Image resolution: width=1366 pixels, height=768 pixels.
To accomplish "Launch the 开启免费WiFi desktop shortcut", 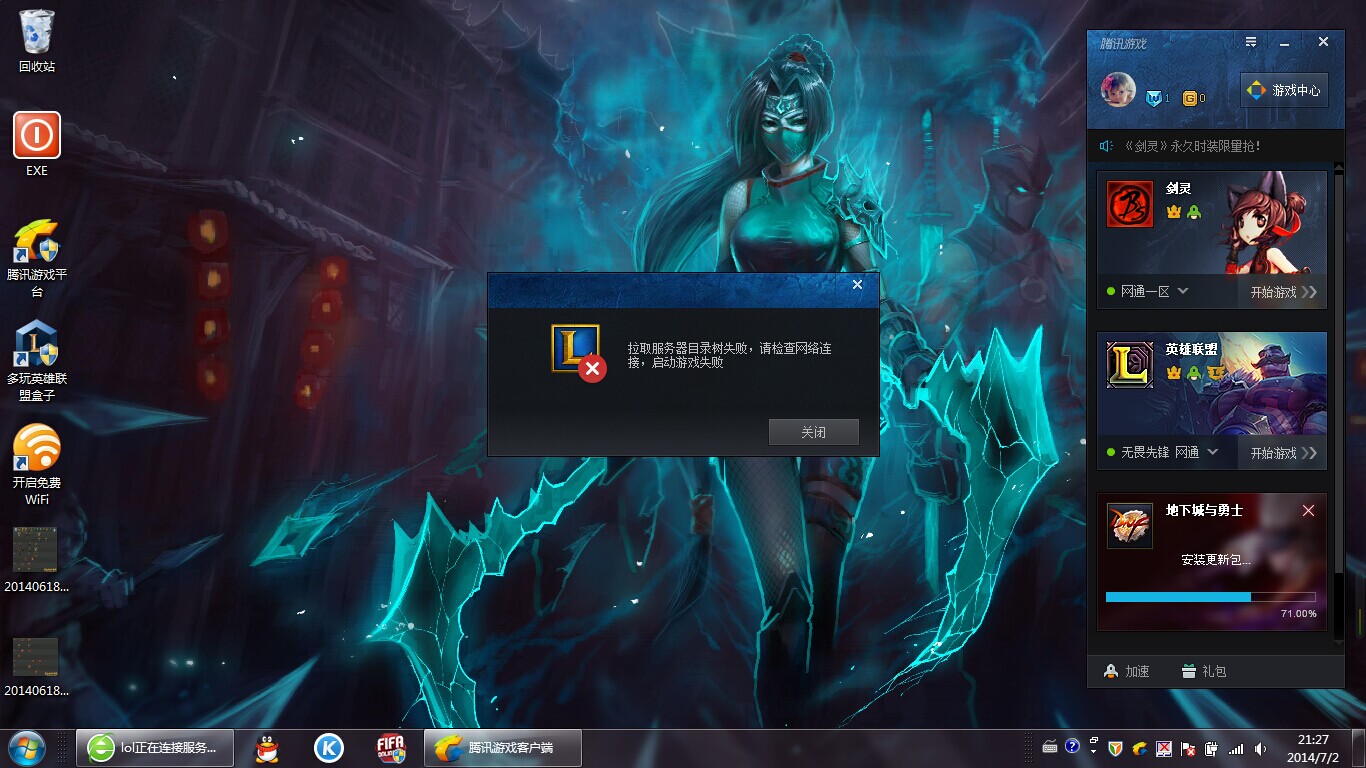I will 37,465.
